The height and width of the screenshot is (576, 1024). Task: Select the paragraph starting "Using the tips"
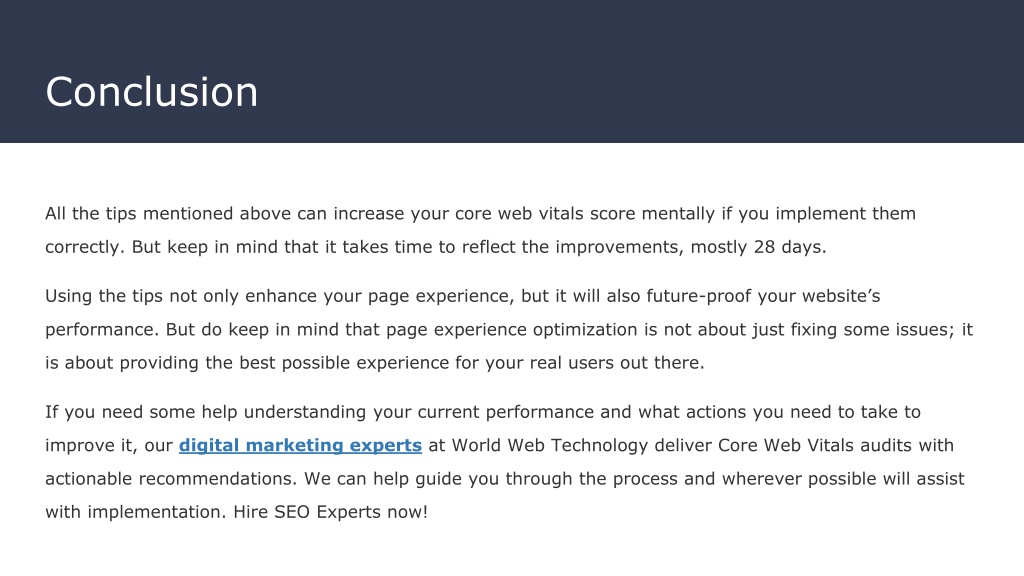pyautogui.click(x=509, y=329)
